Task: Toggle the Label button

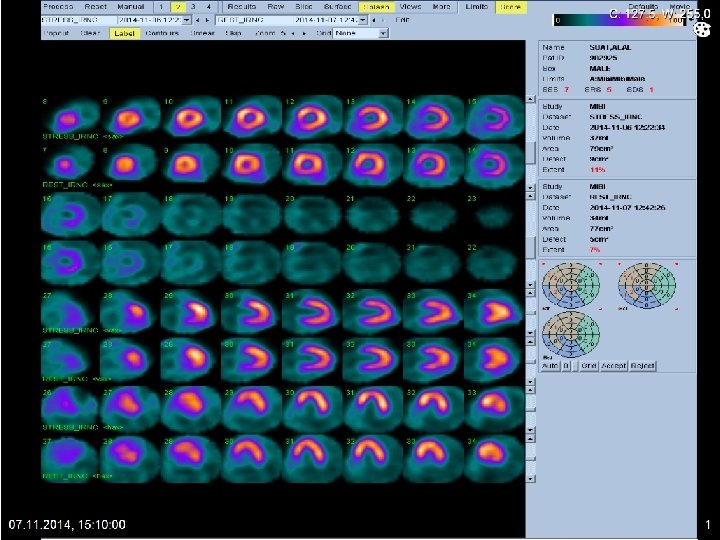Action: click(124, 33)
